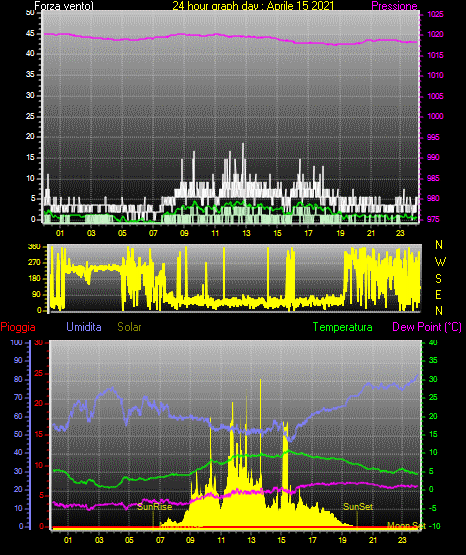Click the pressure value 1025 on the right axis
The height and width of the screenshot is (555, 466).
coord(435,14)
